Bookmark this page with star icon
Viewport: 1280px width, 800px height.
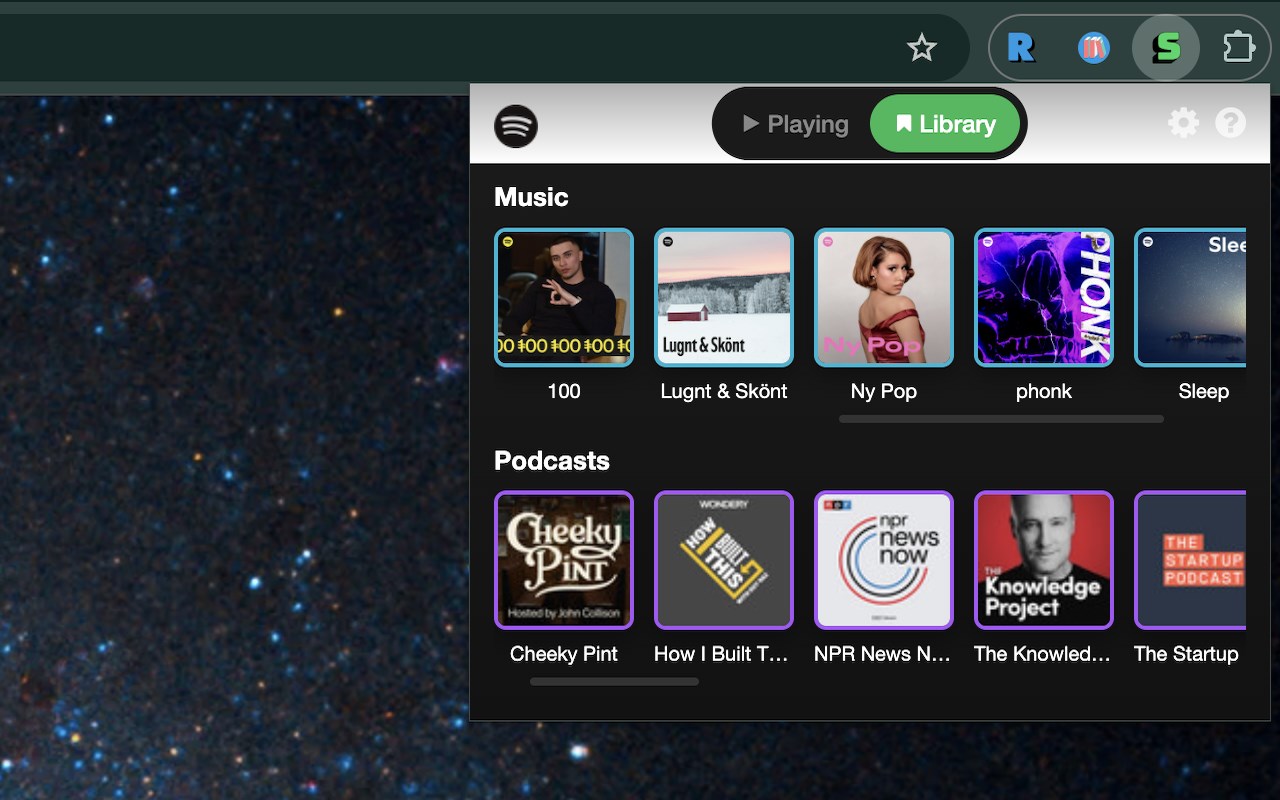921,47
